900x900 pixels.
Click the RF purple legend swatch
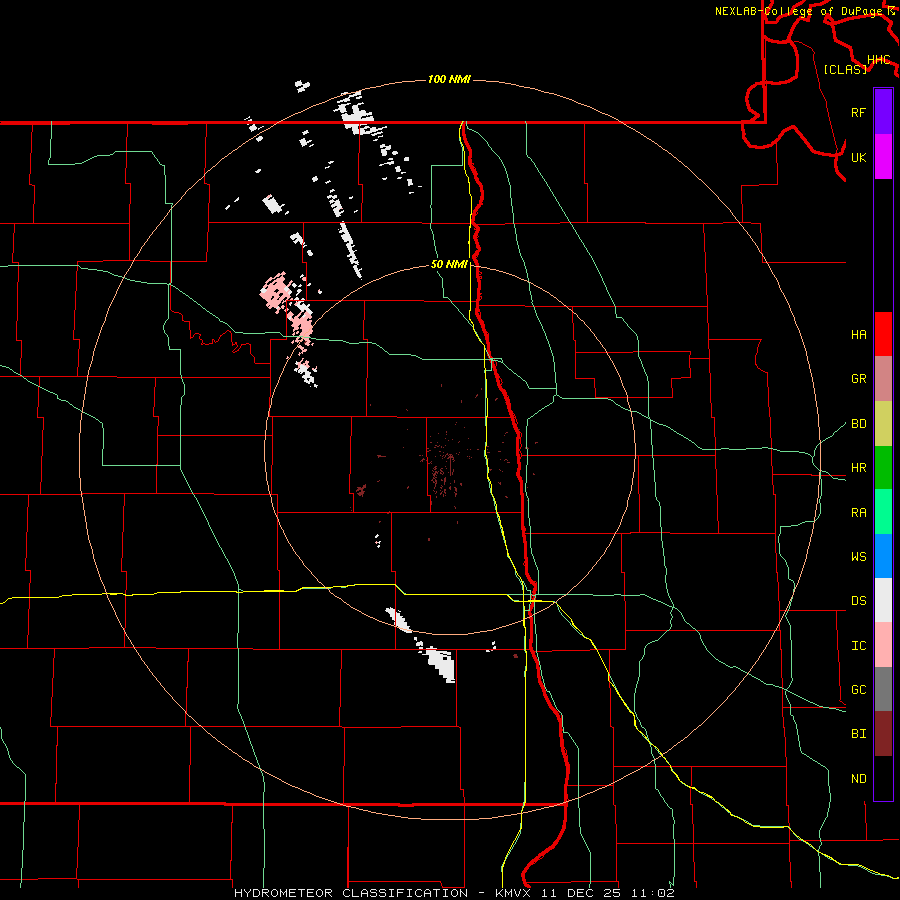coord(883,112)
